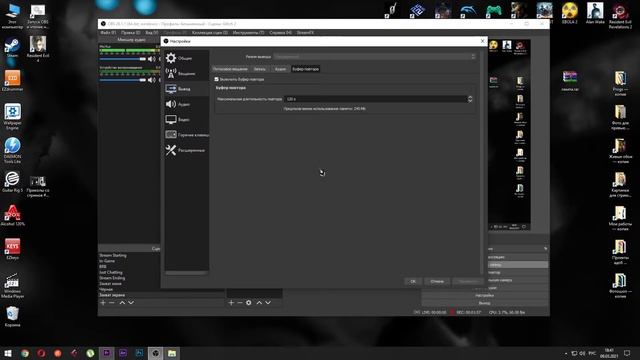Open the Video settings section monitor icon
This screenshot has width=640, height=360.
(171, 119)
